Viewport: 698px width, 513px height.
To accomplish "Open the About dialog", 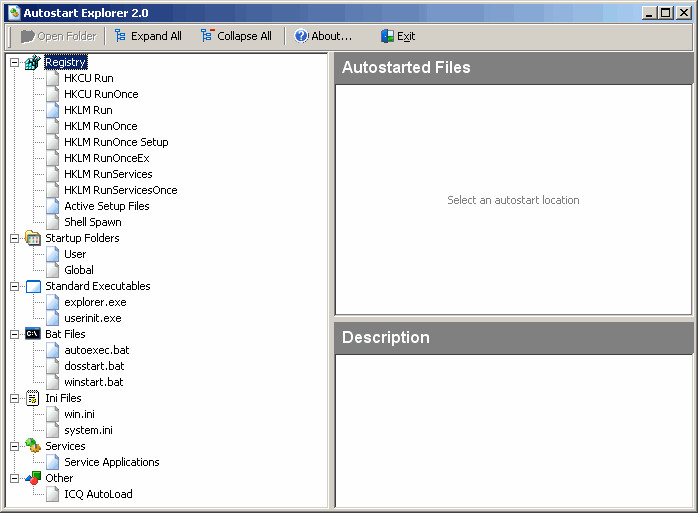I will pyautogui.click(x=323, y=36).
